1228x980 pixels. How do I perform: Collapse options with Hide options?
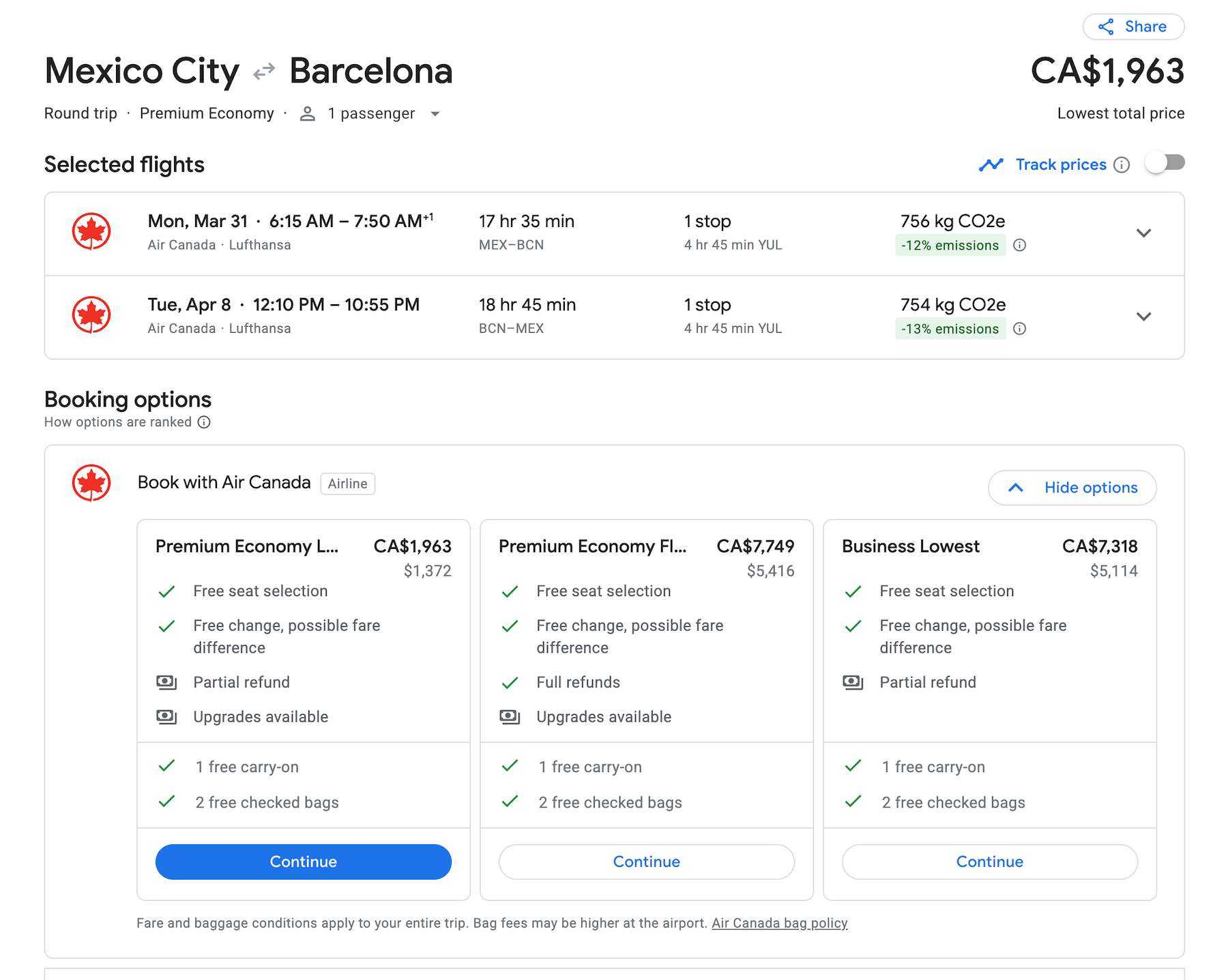coord(1072,488)
